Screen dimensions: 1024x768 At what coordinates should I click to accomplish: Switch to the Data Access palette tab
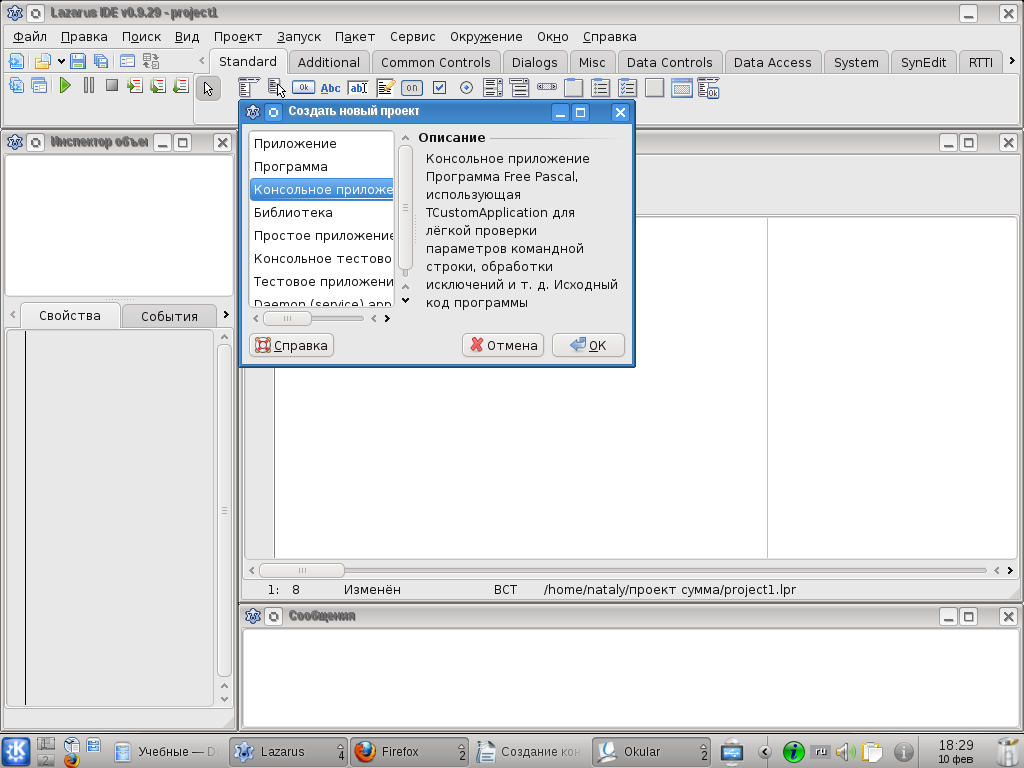coord(773,63)
